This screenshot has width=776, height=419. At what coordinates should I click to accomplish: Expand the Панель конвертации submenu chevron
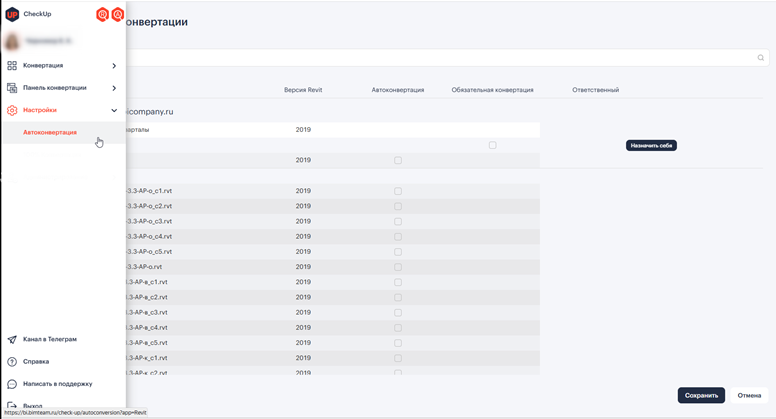(x=114, y=88)
